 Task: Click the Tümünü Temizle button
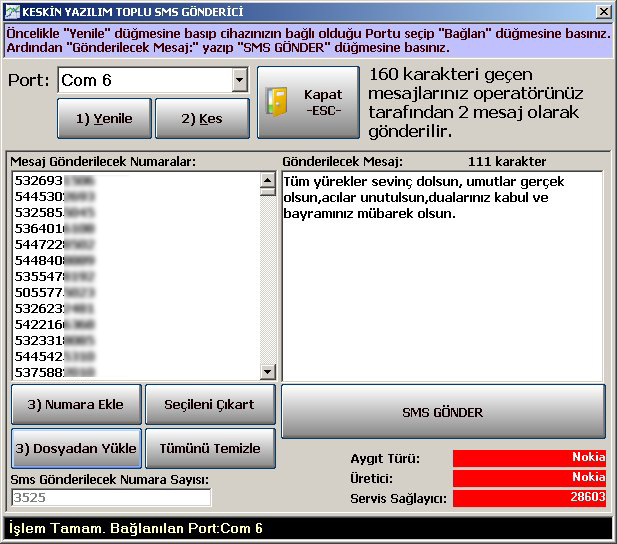pyautogui.click(x=209, y=449)
